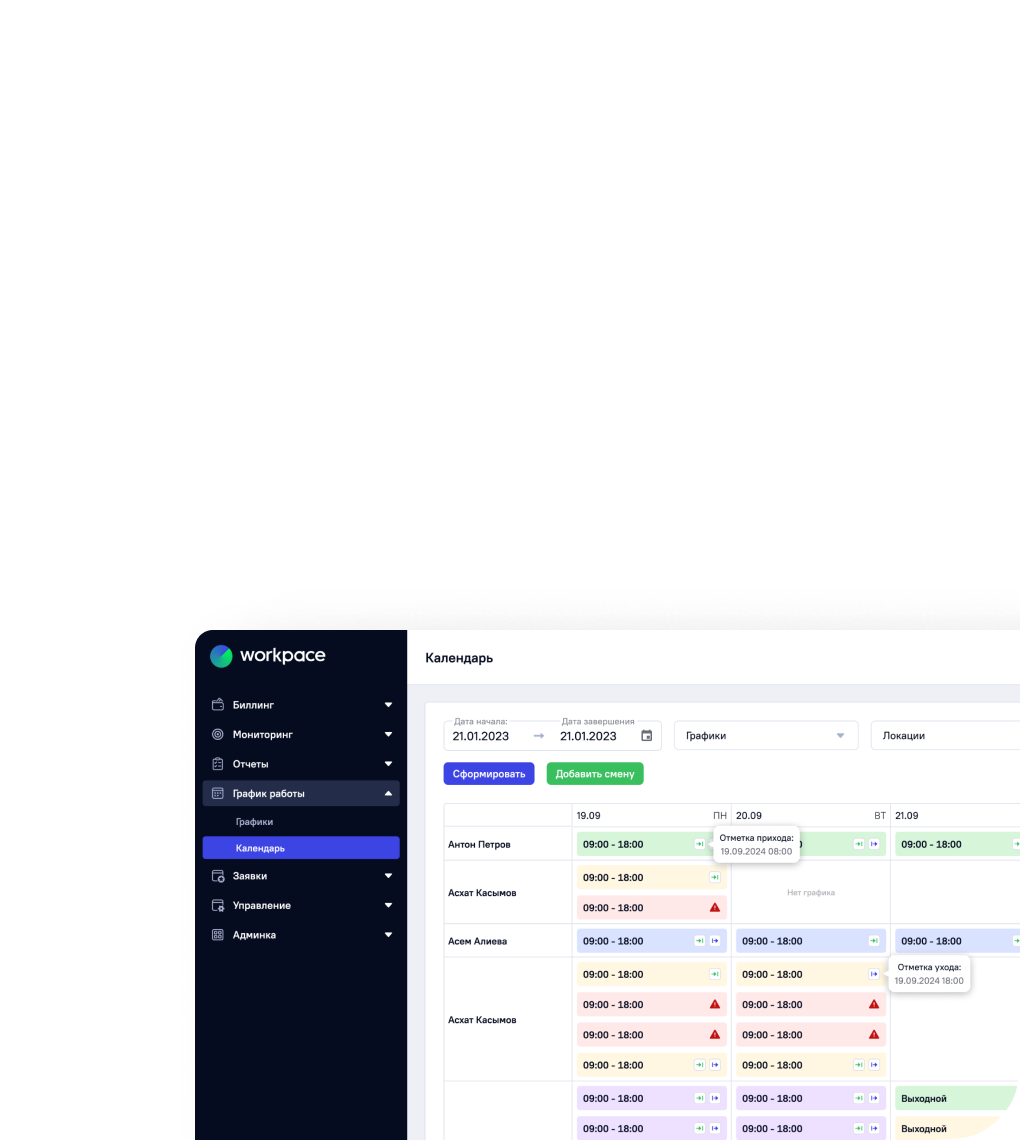Click the Дата начала input field
The image size is (1020, 1140).
485,736
